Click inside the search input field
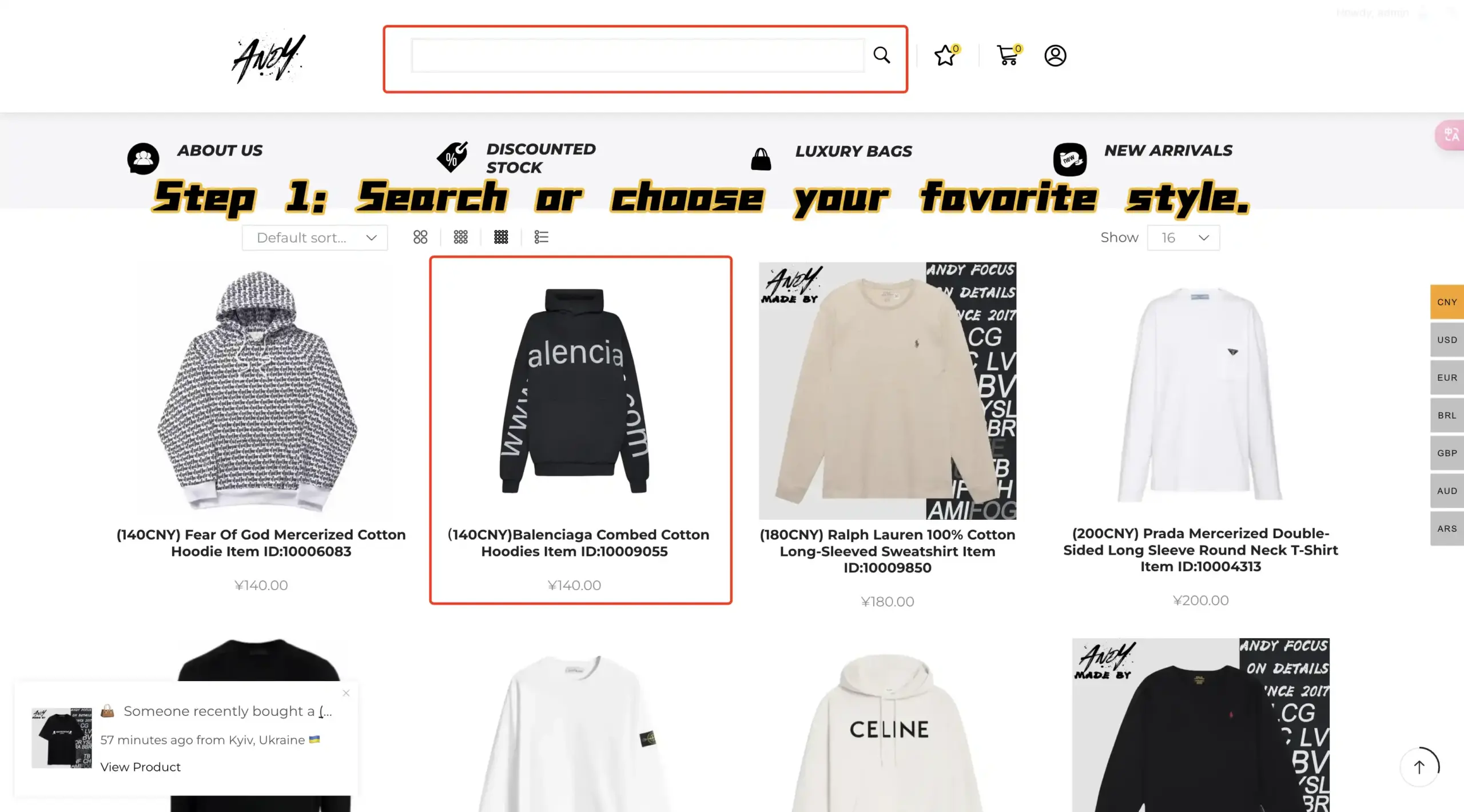This screenshot has width=1464, height=812. click(x=638, y=55)
